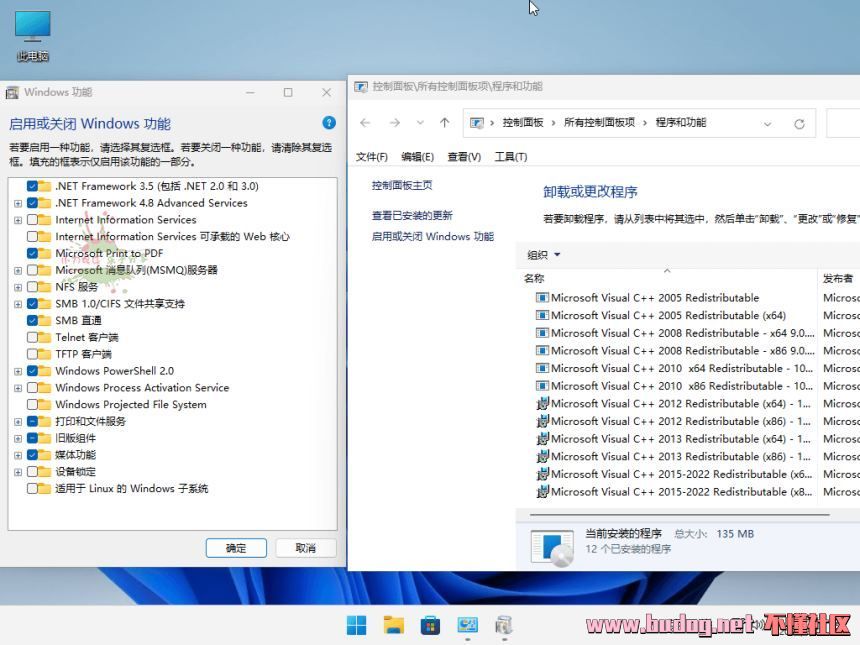This screenshot has width=860, height=645.
Task: Click the 确定 button in Windows Features dialog
Action: [235, 548]
